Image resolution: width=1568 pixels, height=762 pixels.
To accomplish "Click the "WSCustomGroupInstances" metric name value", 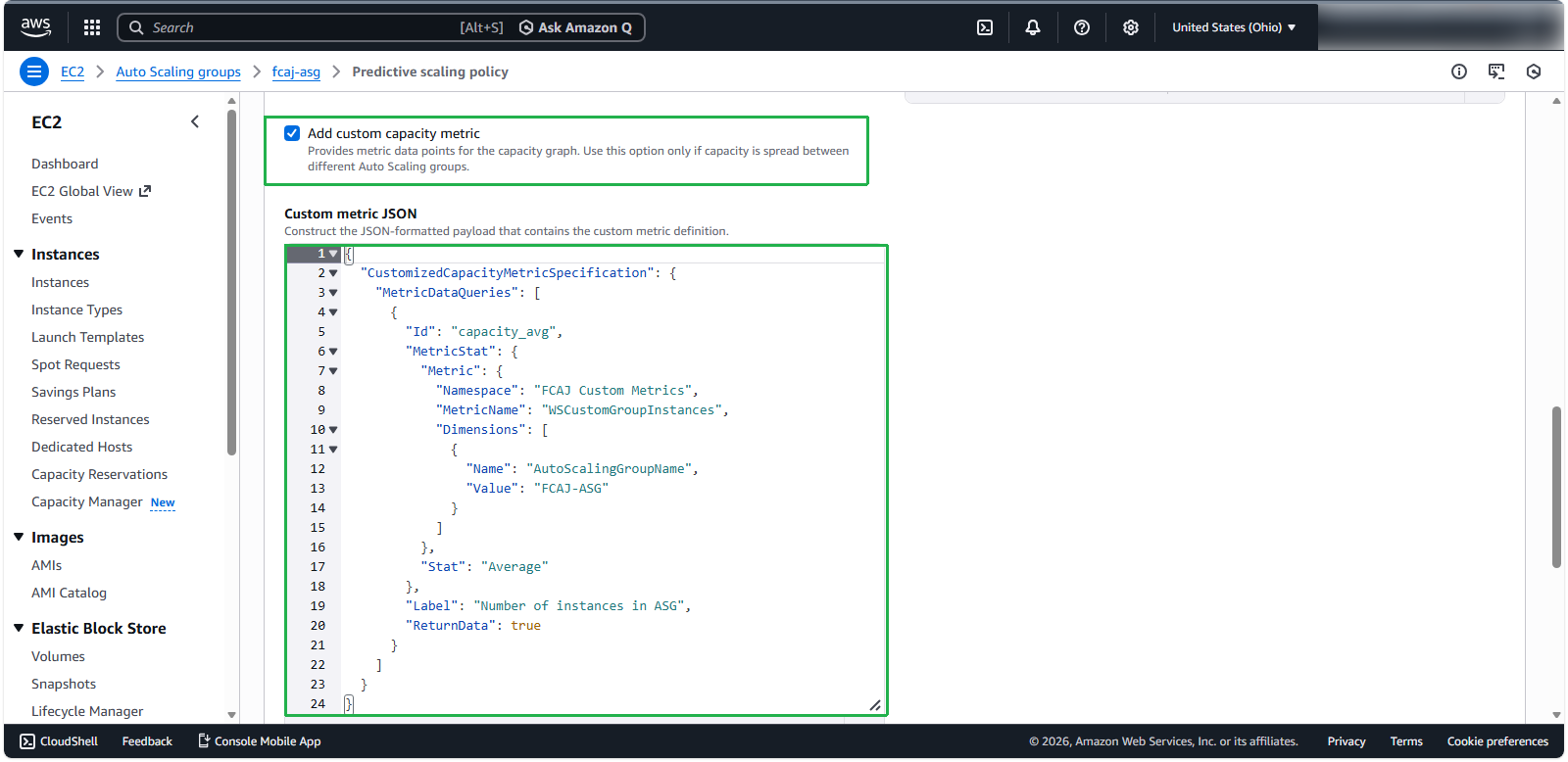I will click(631, 410).
